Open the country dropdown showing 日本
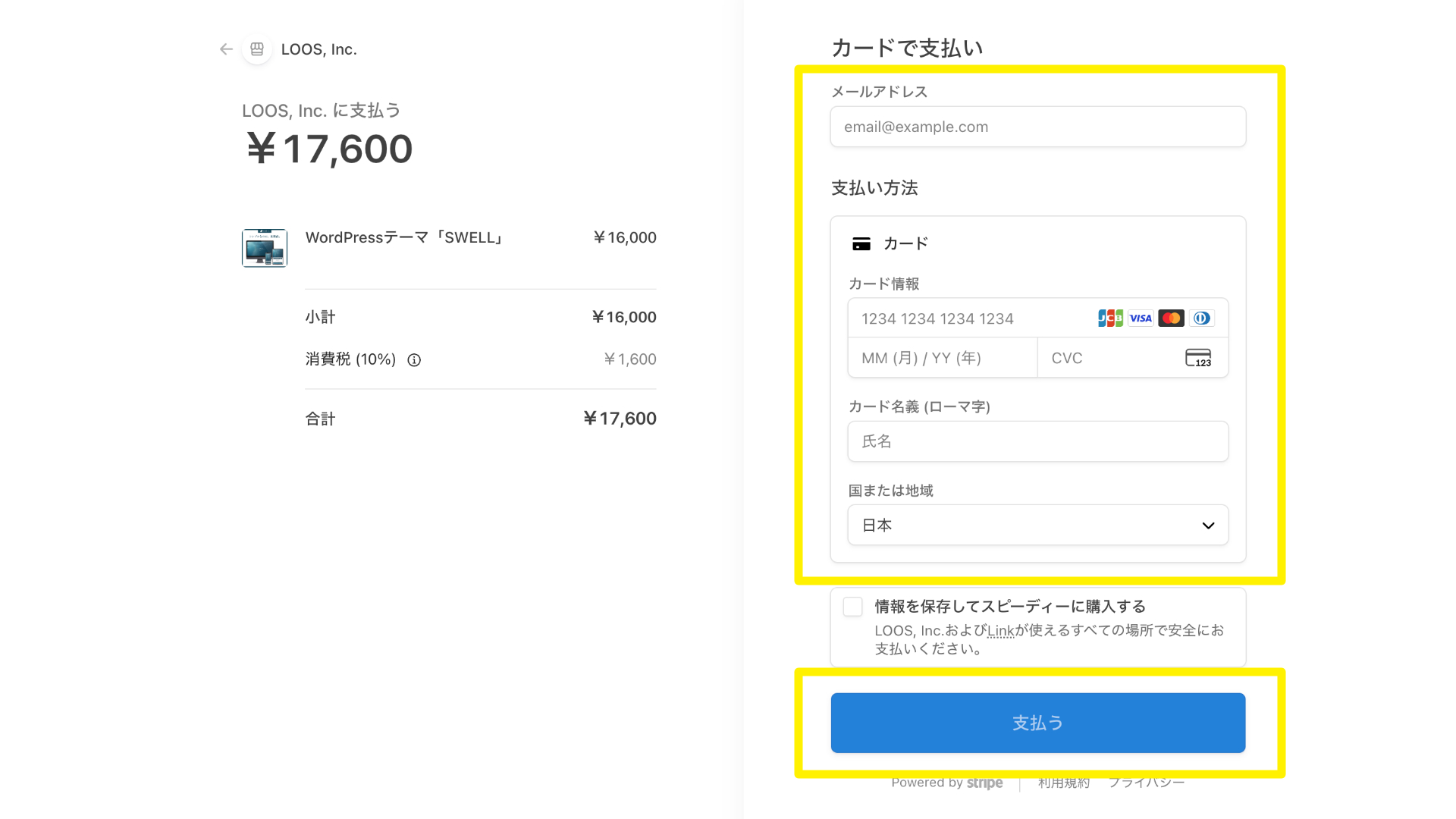 (x=1037, y=525)
